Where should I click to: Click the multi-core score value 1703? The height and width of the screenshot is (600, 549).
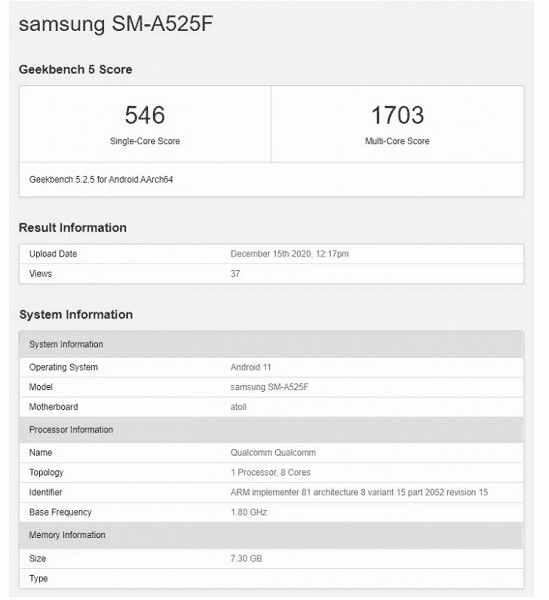[397, 115]
